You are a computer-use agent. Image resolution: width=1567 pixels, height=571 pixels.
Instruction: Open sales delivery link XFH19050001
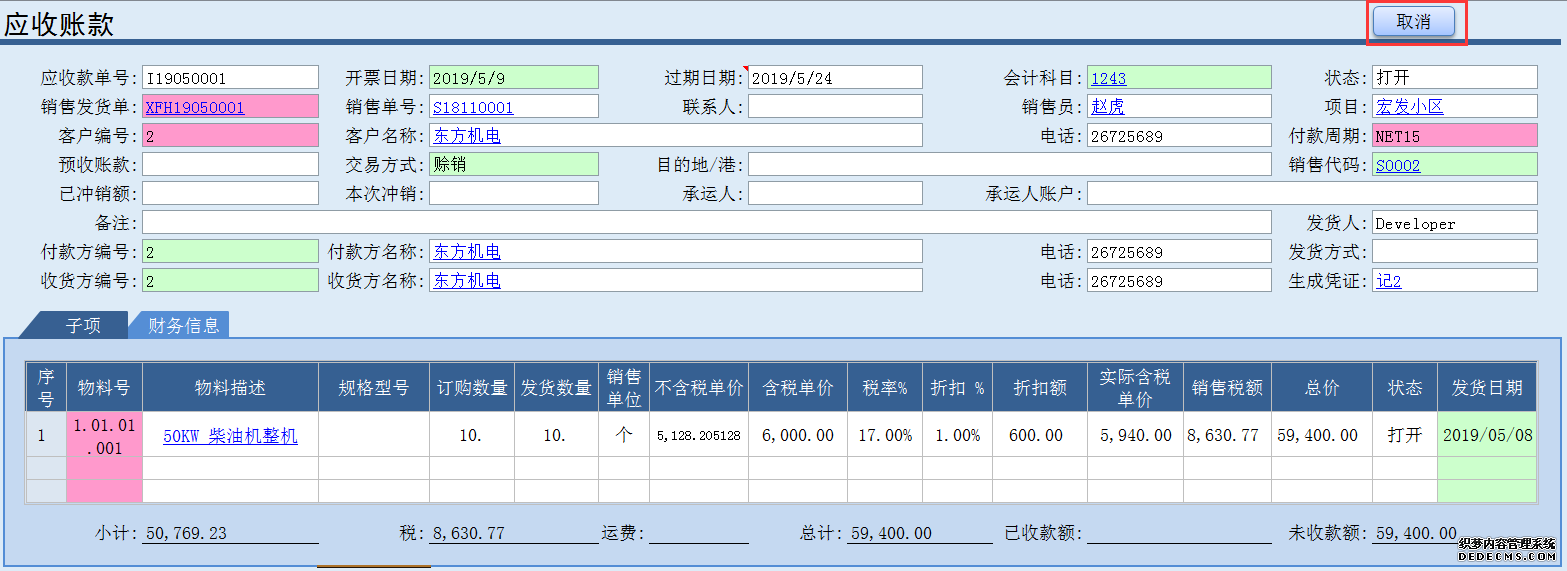(x=195, y=107)
